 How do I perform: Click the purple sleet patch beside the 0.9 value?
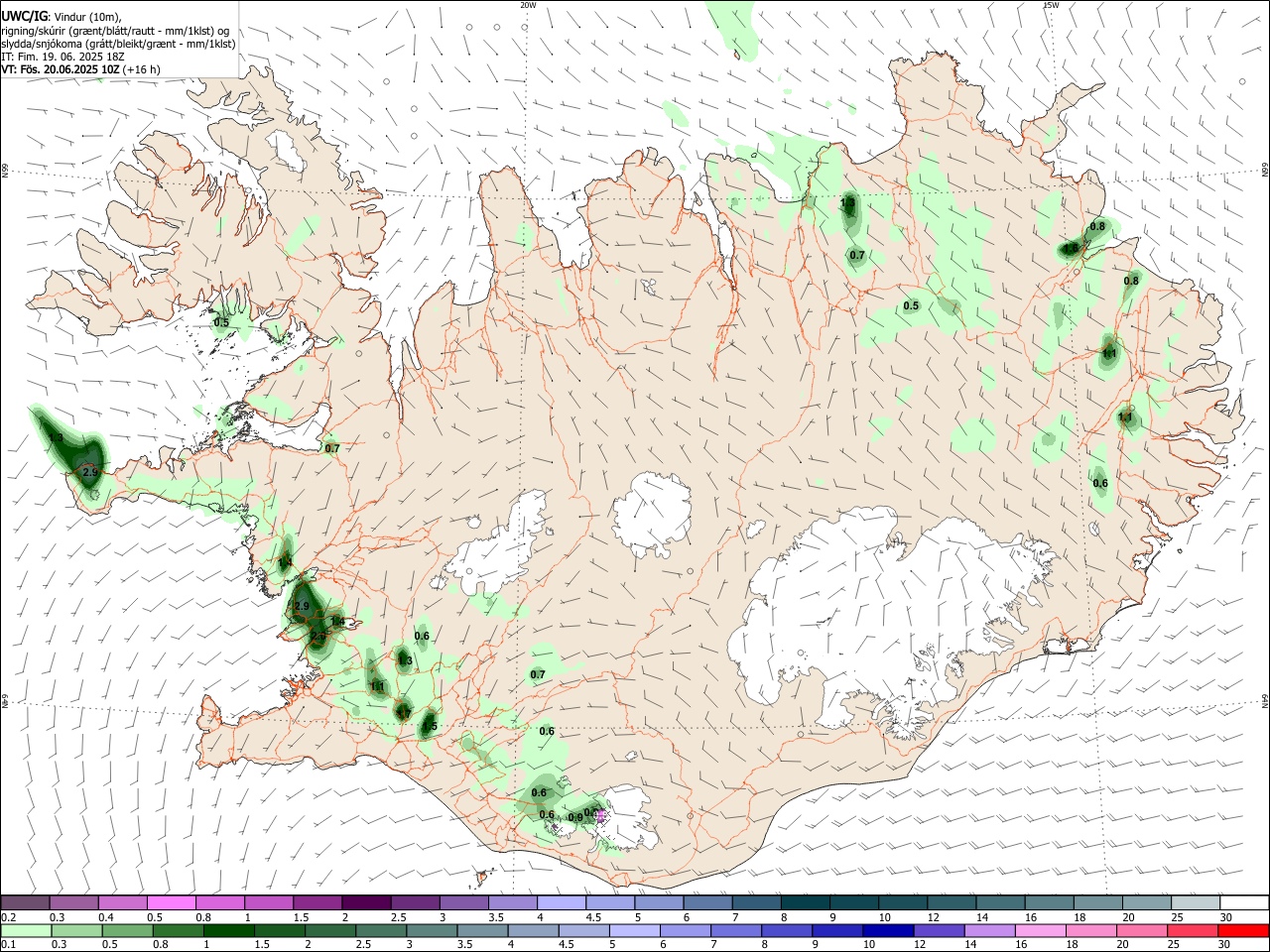pyautogui.click(x=600, y=814)
